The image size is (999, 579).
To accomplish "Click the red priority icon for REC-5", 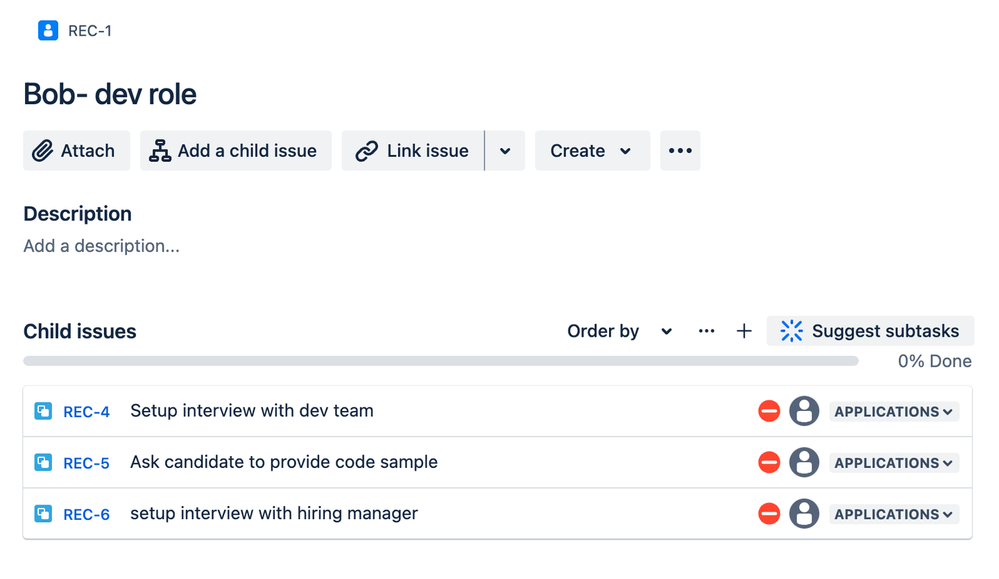I will tap(769, 463).
